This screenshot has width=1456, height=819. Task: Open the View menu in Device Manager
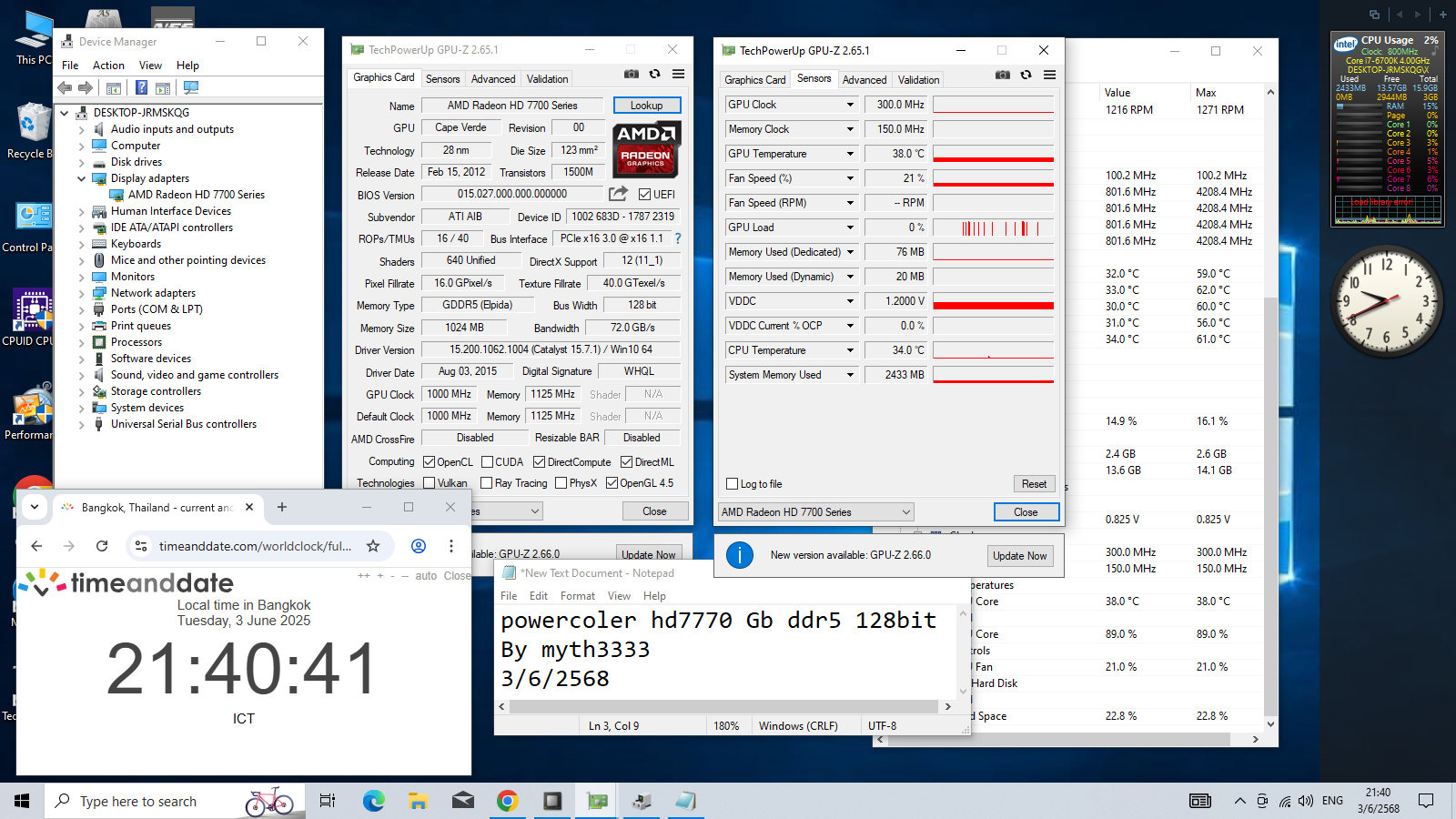click(150, 66)
